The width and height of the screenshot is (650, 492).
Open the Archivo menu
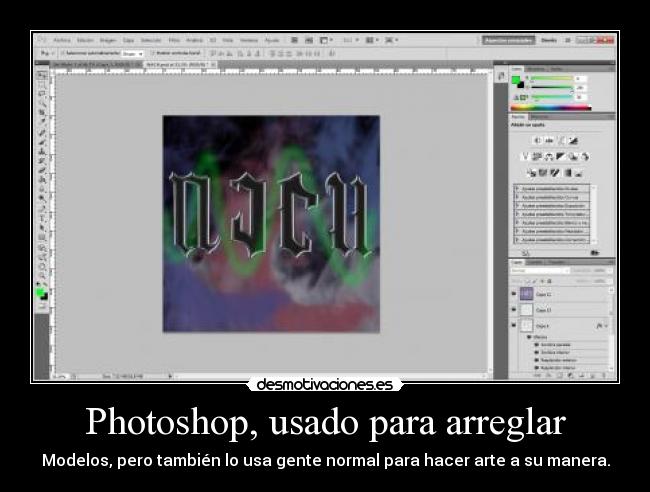pyautogui.click(x=62, y=40)
